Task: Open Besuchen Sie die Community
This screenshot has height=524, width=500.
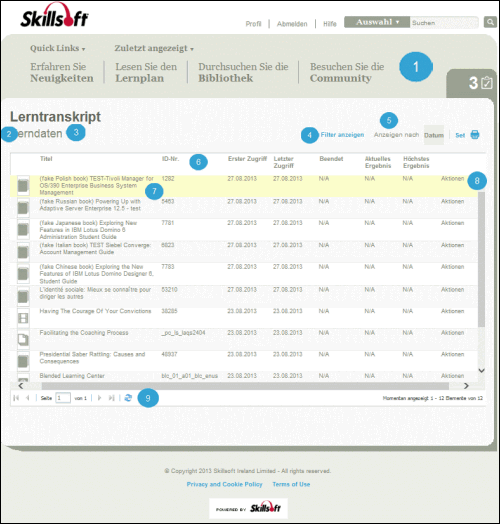Action: coord(347,72)
